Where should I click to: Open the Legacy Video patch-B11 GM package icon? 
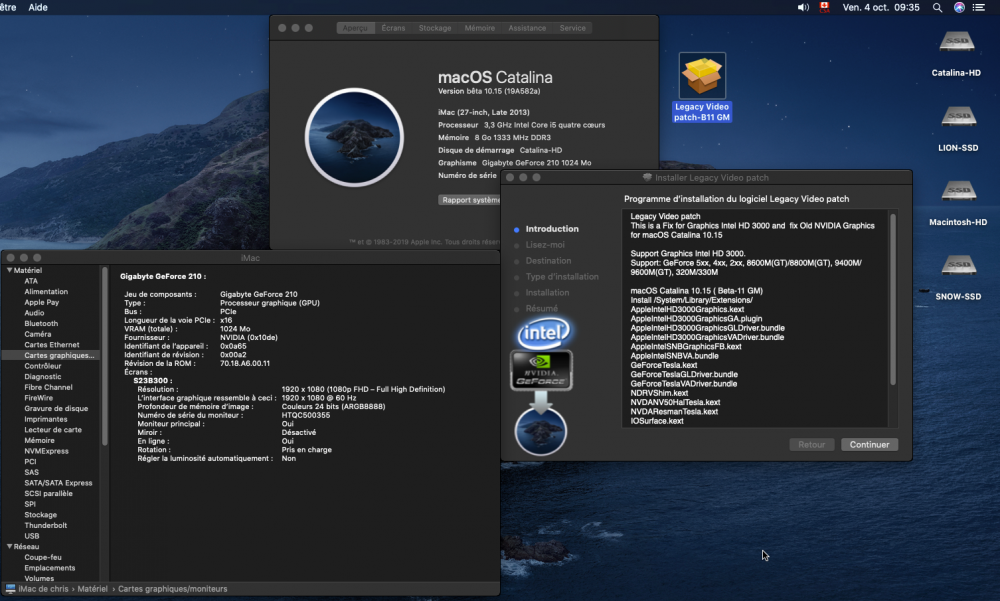pyautogui.click(x=702, y=76)
